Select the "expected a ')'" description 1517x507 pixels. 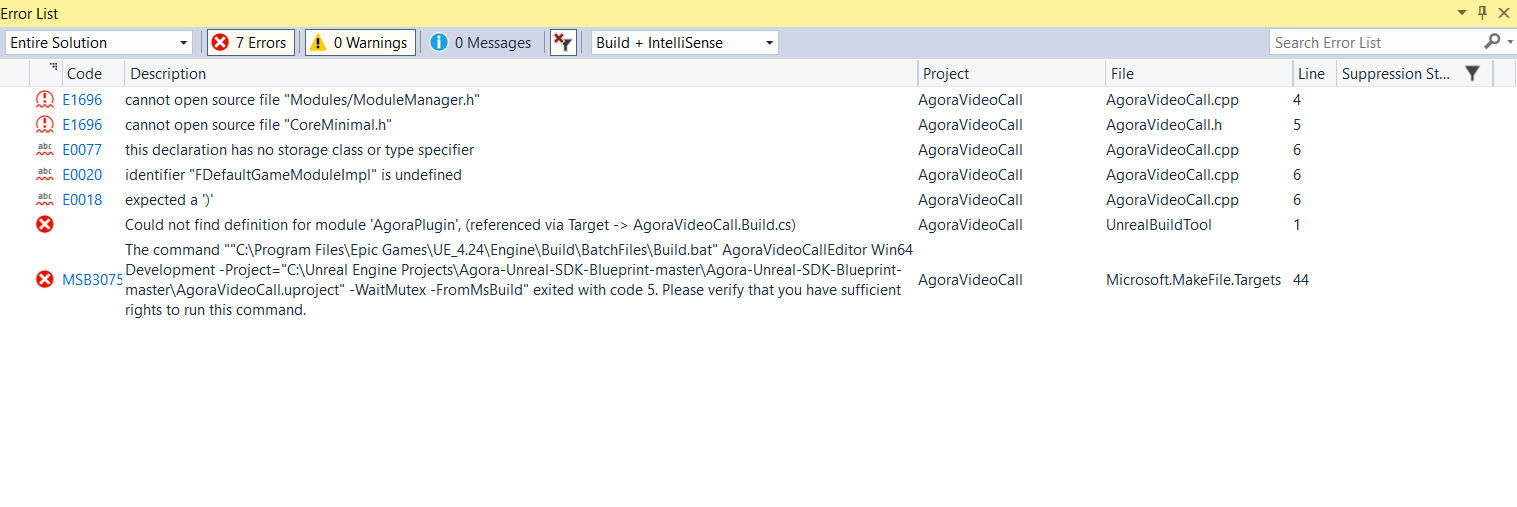tap(170, 200)
